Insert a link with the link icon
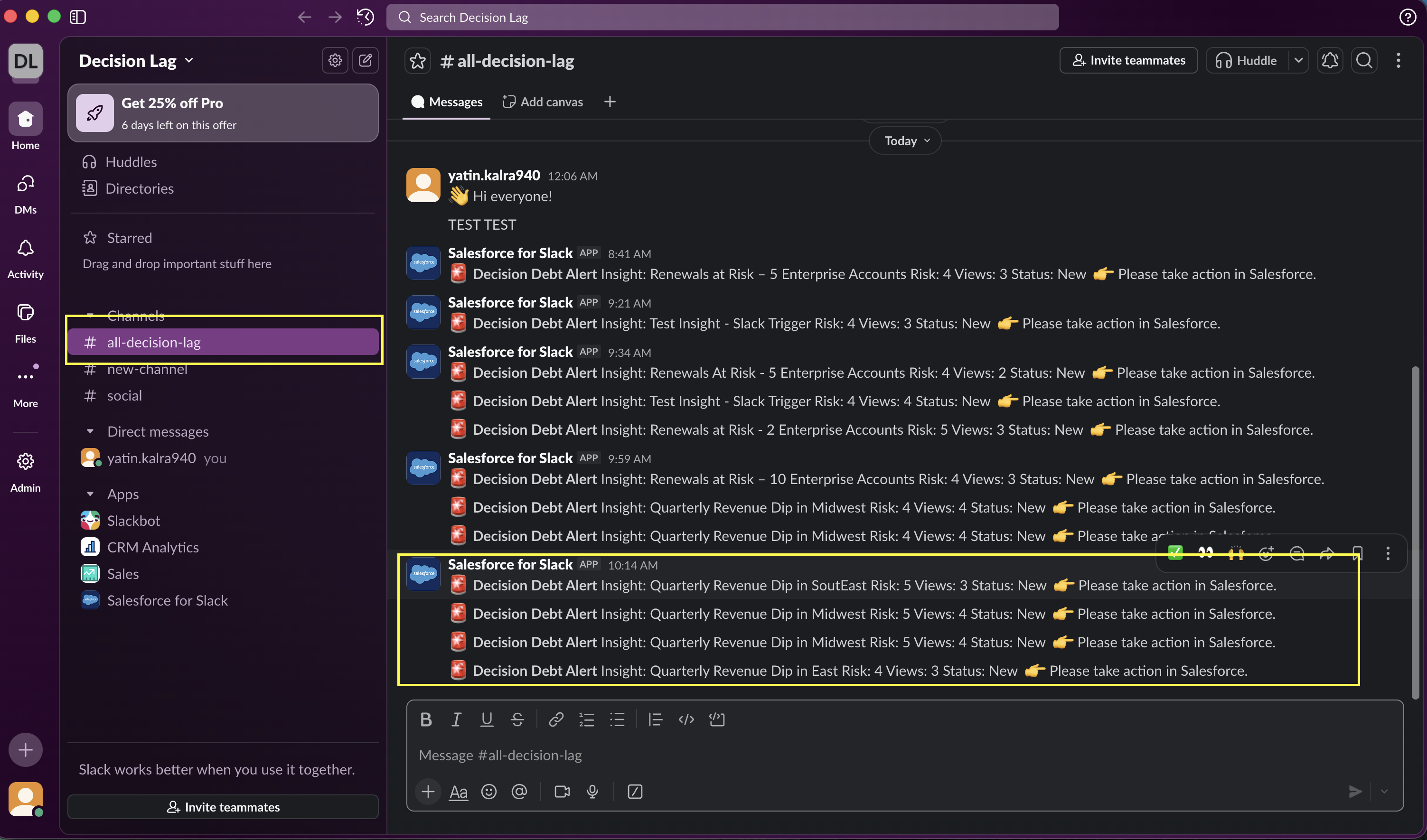 pos(555,719)
